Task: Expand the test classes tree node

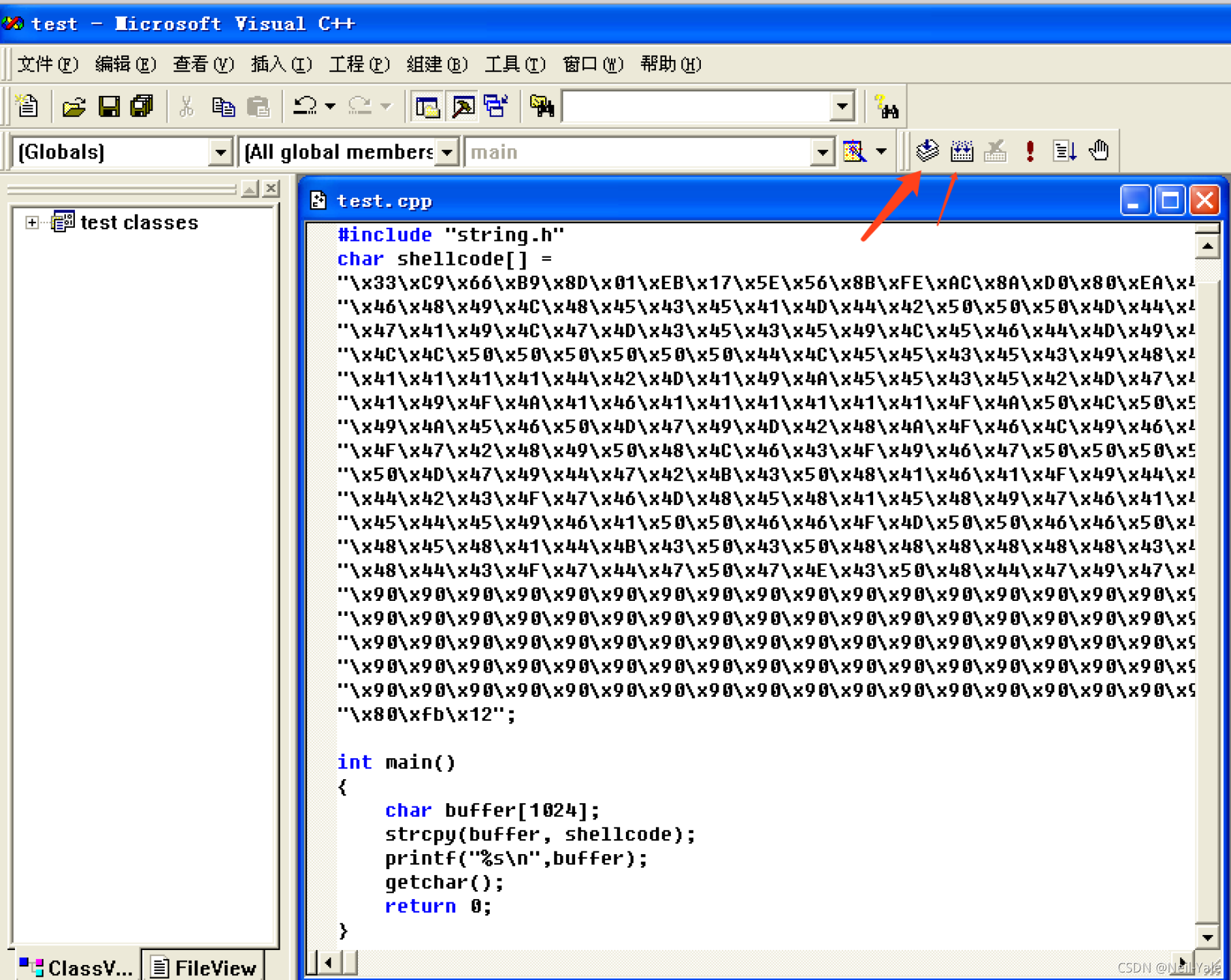Action: click(x=31, y=223)
